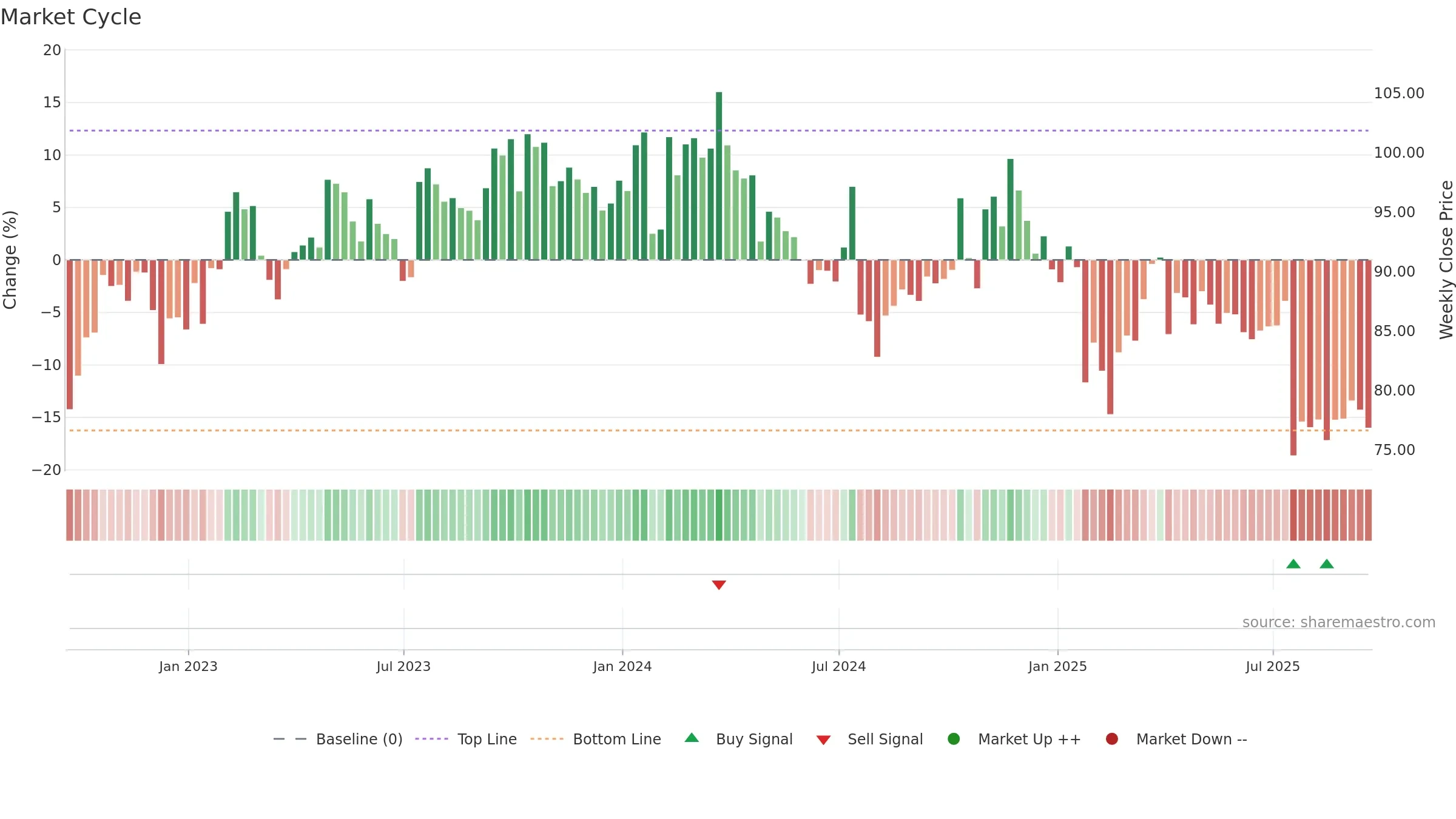Click the 20 tick on Change axis

(52, 50)
